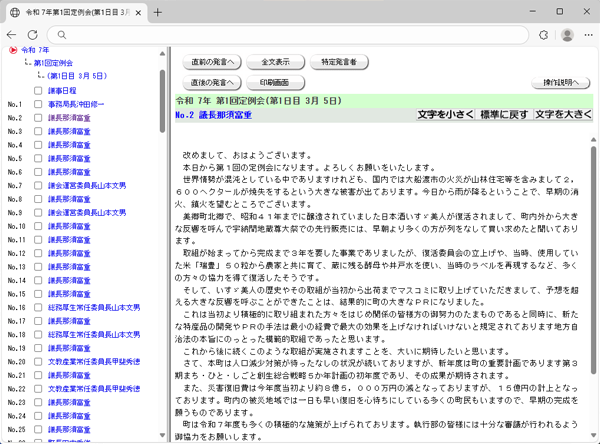The image size is (600, 444).
Task: Click the search magnifier in address bar
Action: click(x=62, y=35)
